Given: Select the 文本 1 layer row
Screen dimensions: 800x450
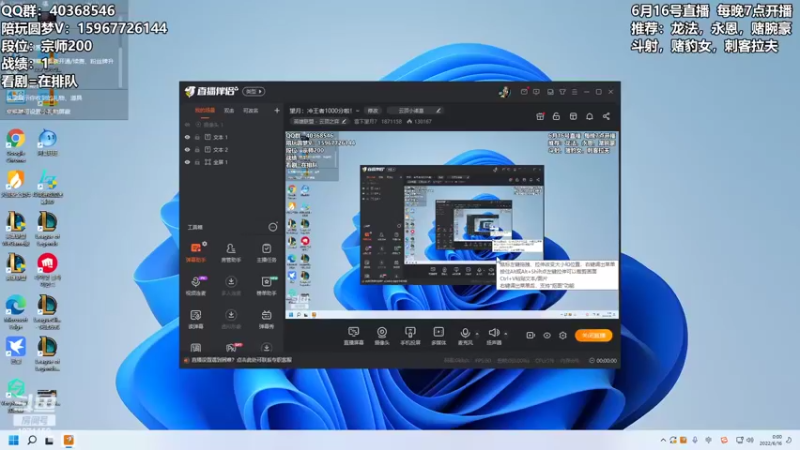Looking at the screenshot, I should point(231,137).
